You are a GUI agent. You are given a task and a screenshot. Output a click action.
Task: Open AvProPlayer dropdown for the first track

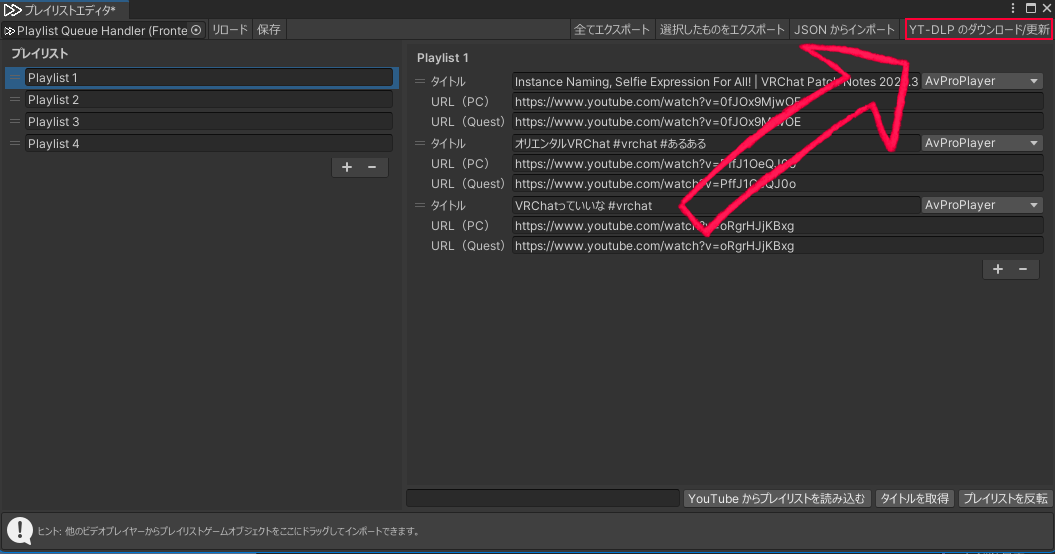click(x=982, y=81)
